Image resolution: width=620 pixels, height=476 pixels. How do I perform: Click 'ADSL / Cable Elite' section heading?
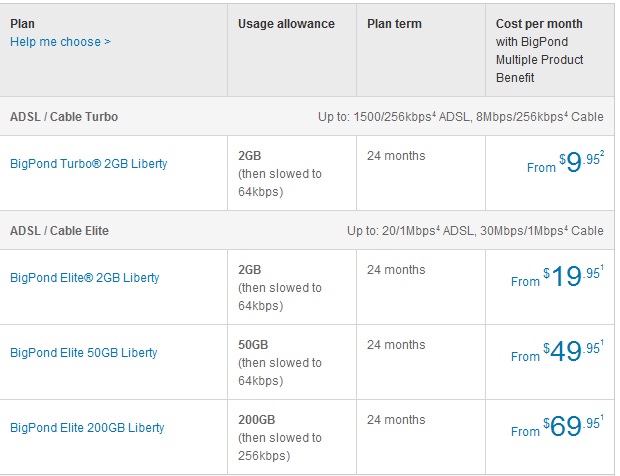[59, 230]
